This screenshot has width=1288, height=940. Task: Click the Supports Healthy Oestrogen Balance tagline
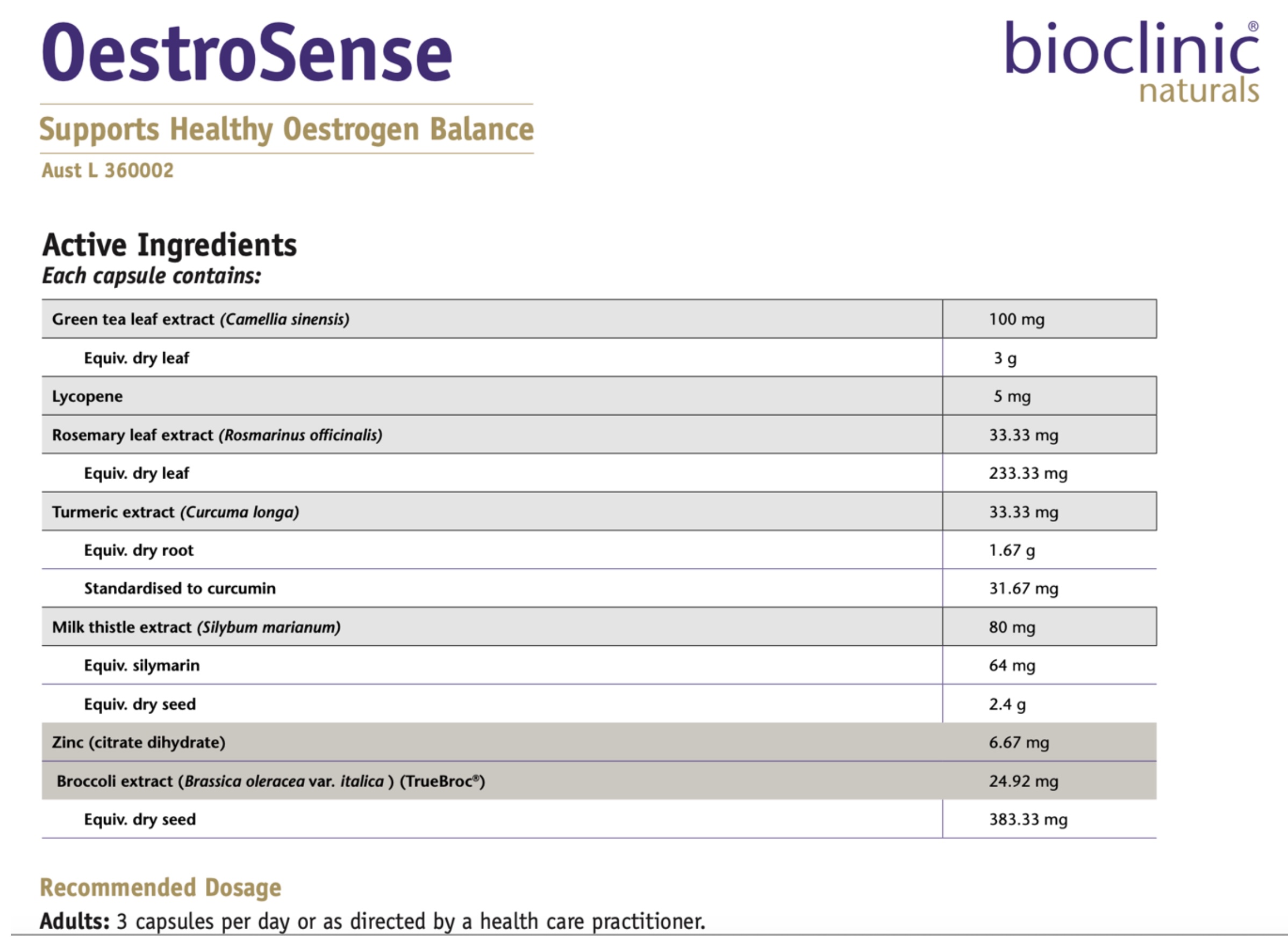[286, 129]
